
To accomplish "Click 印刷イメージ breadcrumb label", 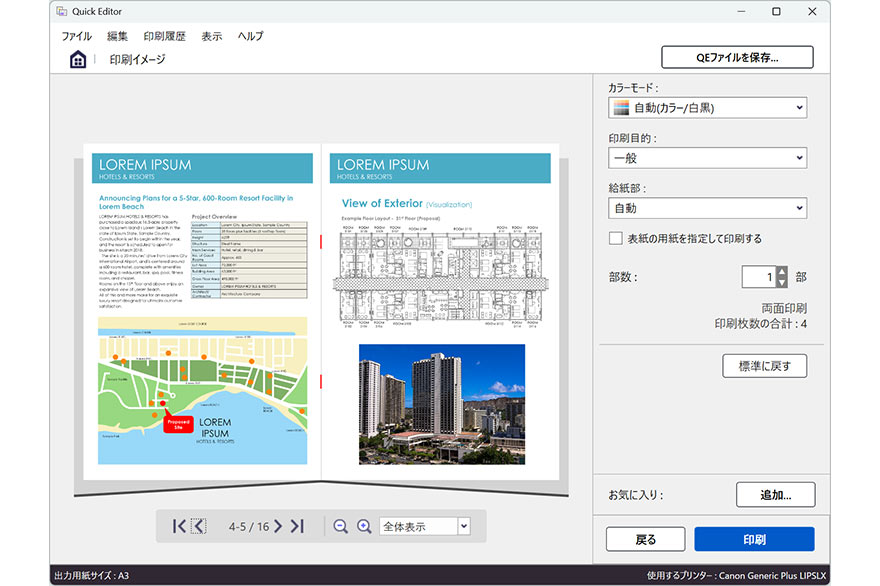I will point(138,59).
